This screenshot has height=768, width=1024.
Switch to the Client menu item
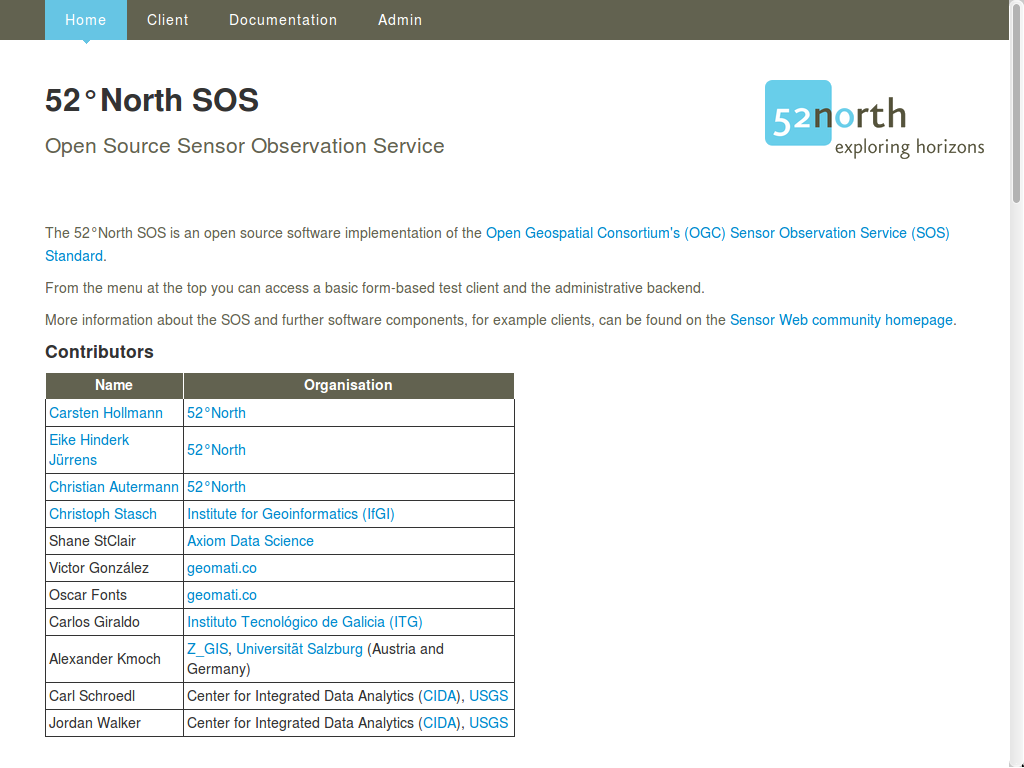click(x=168, y=20)
